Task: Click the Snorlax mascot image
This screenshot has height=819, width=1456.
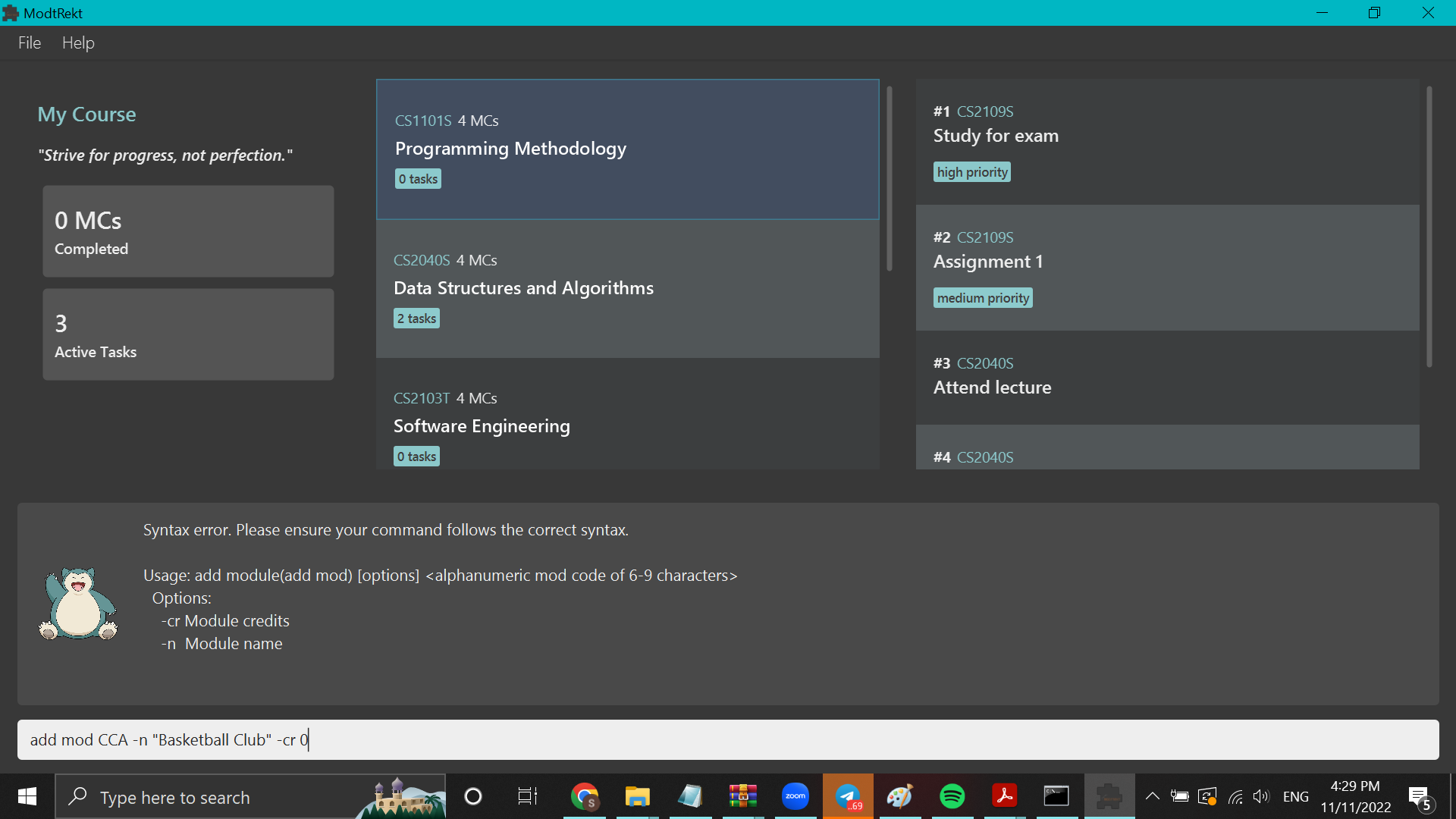Action: pyautogui.click(x=79, y=604)
